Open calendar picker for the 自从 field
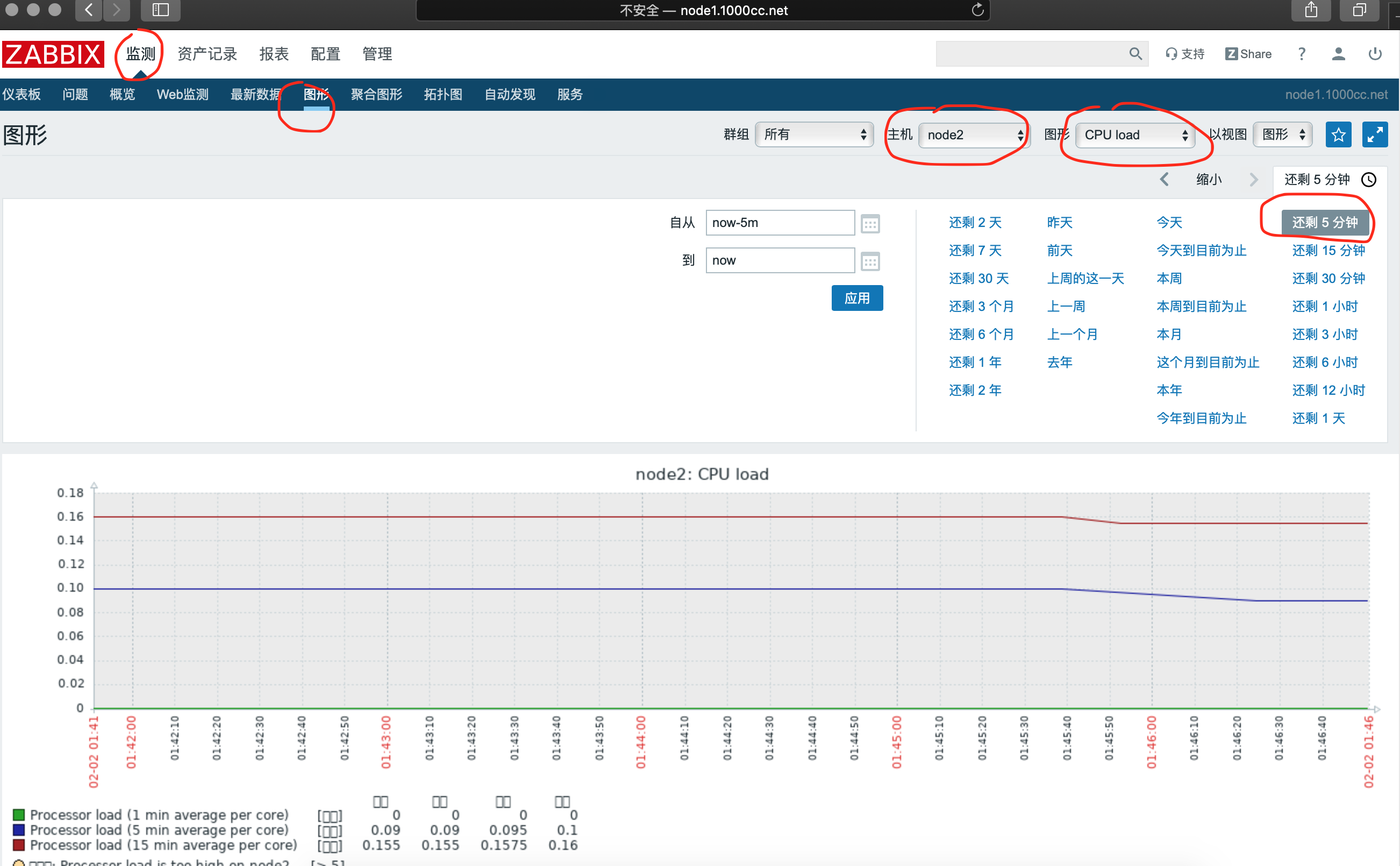This screenshot has width=1400, height=866. [870, 223]
